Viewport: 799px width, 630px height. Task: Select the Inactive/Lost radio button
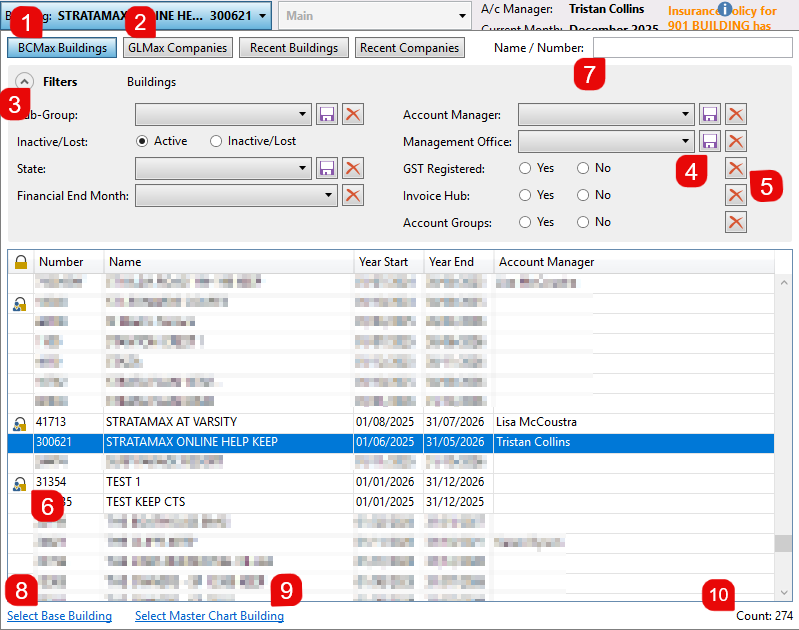click(216, 141)
